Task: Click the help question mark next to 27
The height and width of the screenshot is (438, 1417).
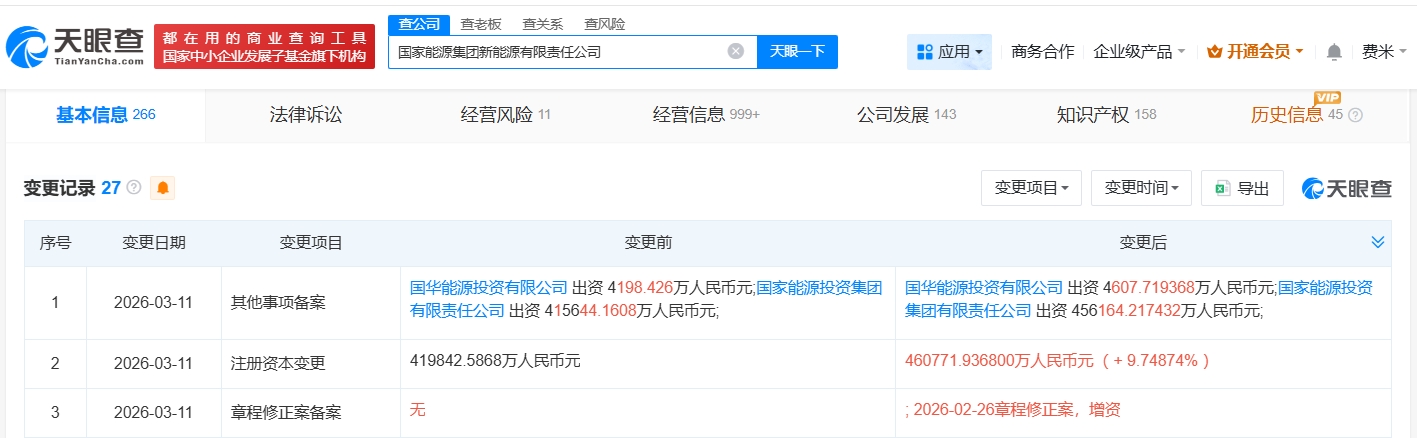Action: pos(134,188)
